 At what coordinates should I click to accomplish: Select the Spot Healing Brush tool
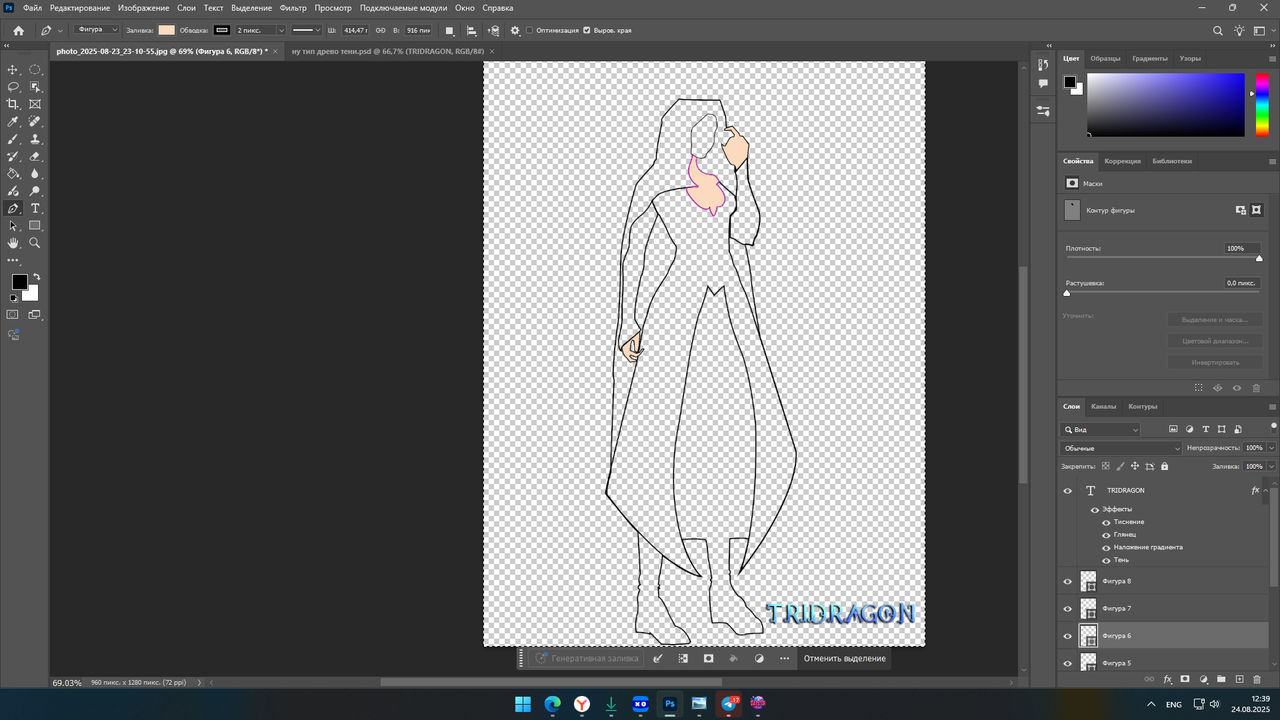35,122
